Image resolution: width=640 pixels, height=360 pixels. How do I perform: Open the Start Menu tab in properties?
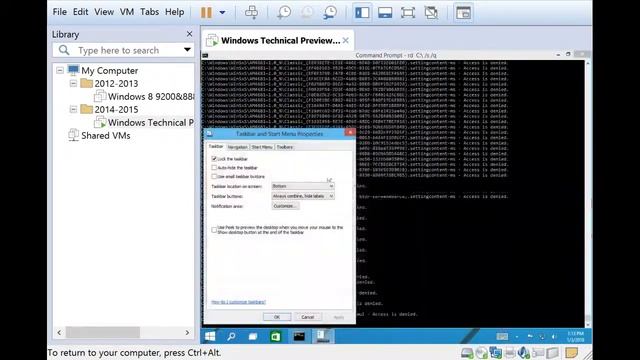(262, 147)
